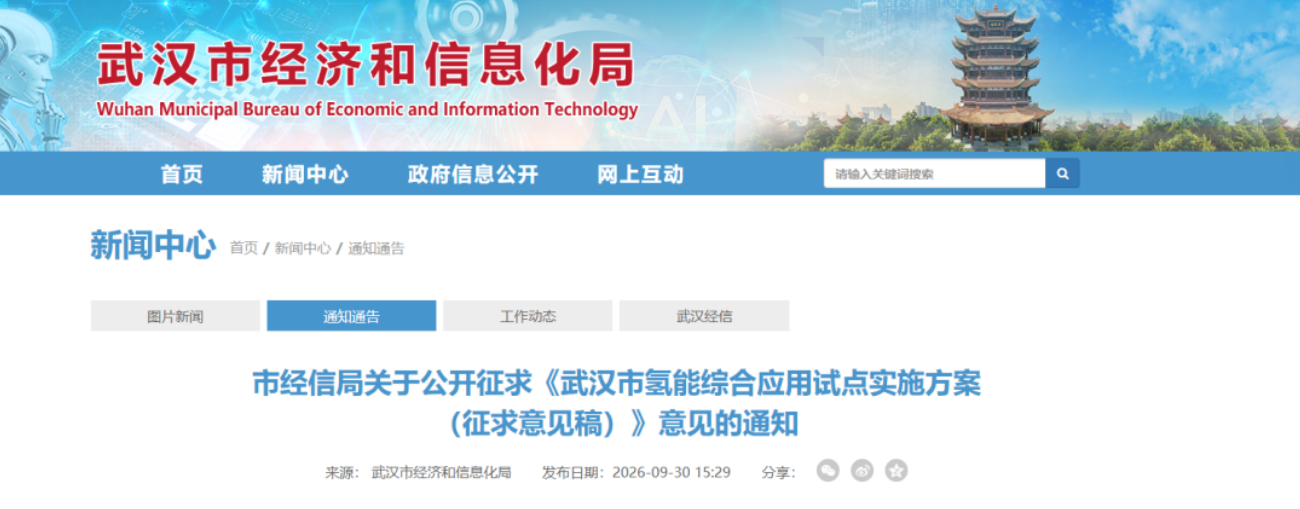This screenshot has height=509, width=1300.
Task: Open 网上互动 navigation item
Action: [641, 175]
